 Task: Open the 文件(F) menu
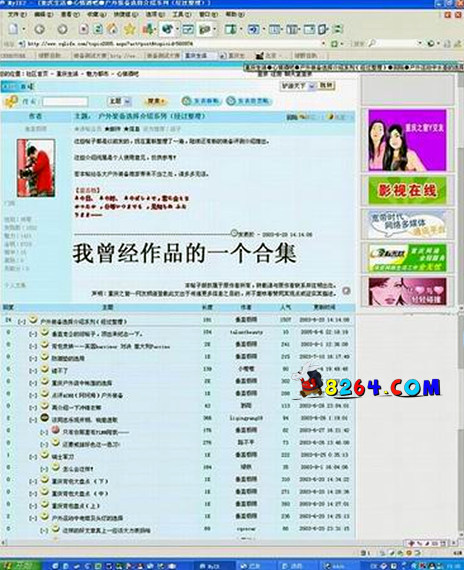pyautogui.click(x=17, y=15)
